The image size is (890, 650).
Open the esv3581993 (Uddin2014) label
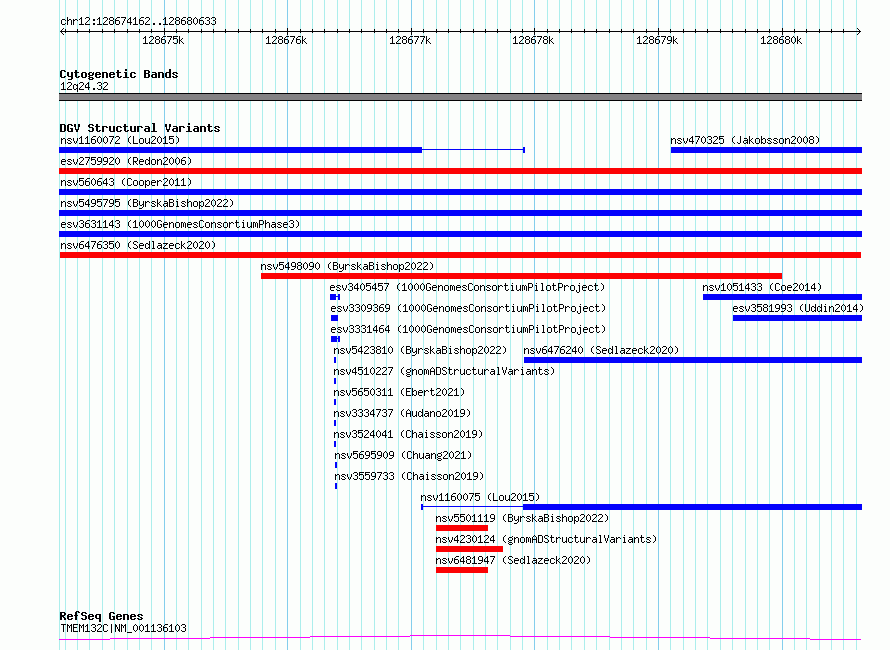[797, 308]
